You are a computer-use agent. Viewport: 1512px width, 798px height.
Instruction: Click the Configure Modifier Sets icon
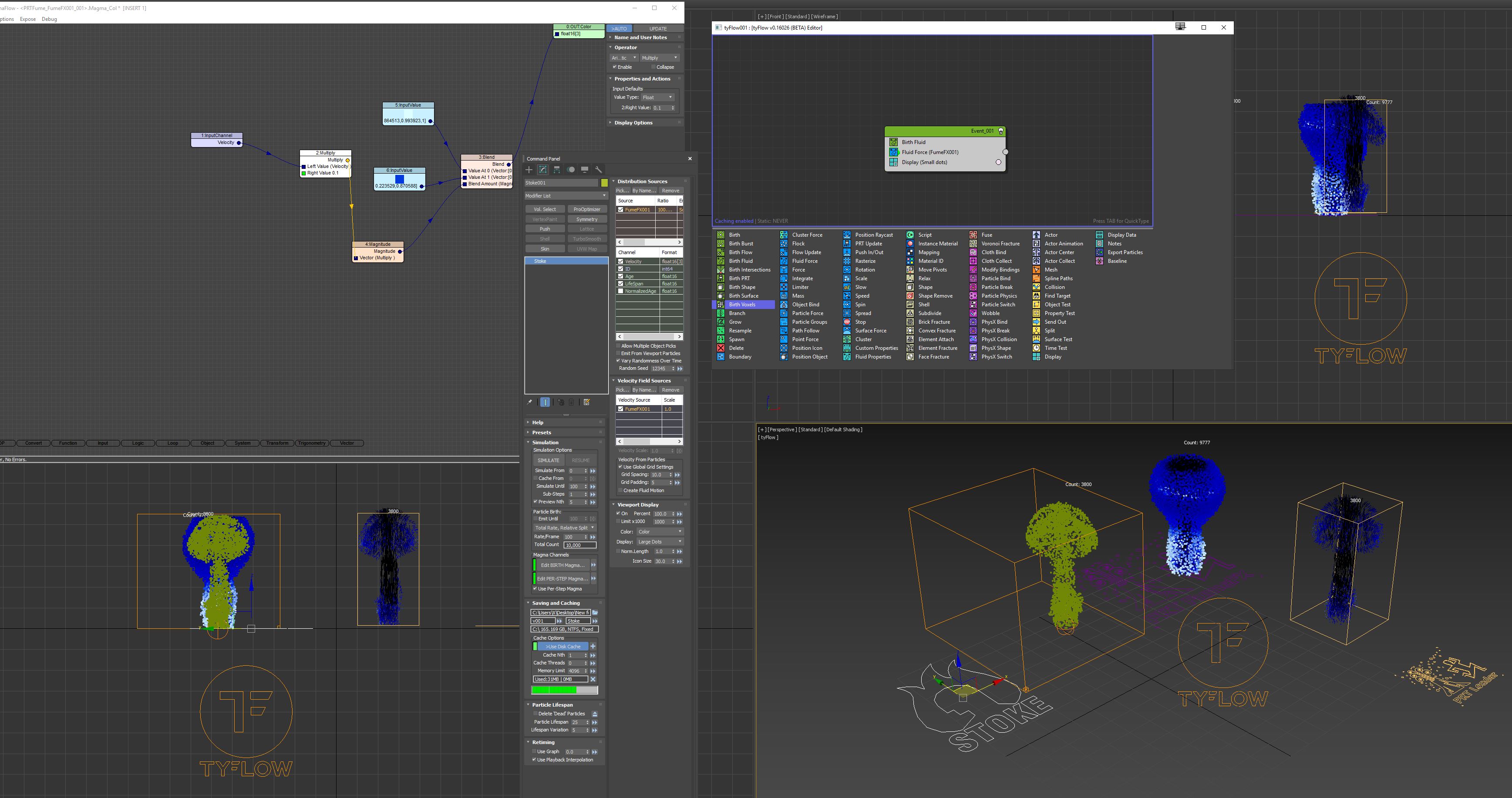pyautogui.click(x=586, y=402)
